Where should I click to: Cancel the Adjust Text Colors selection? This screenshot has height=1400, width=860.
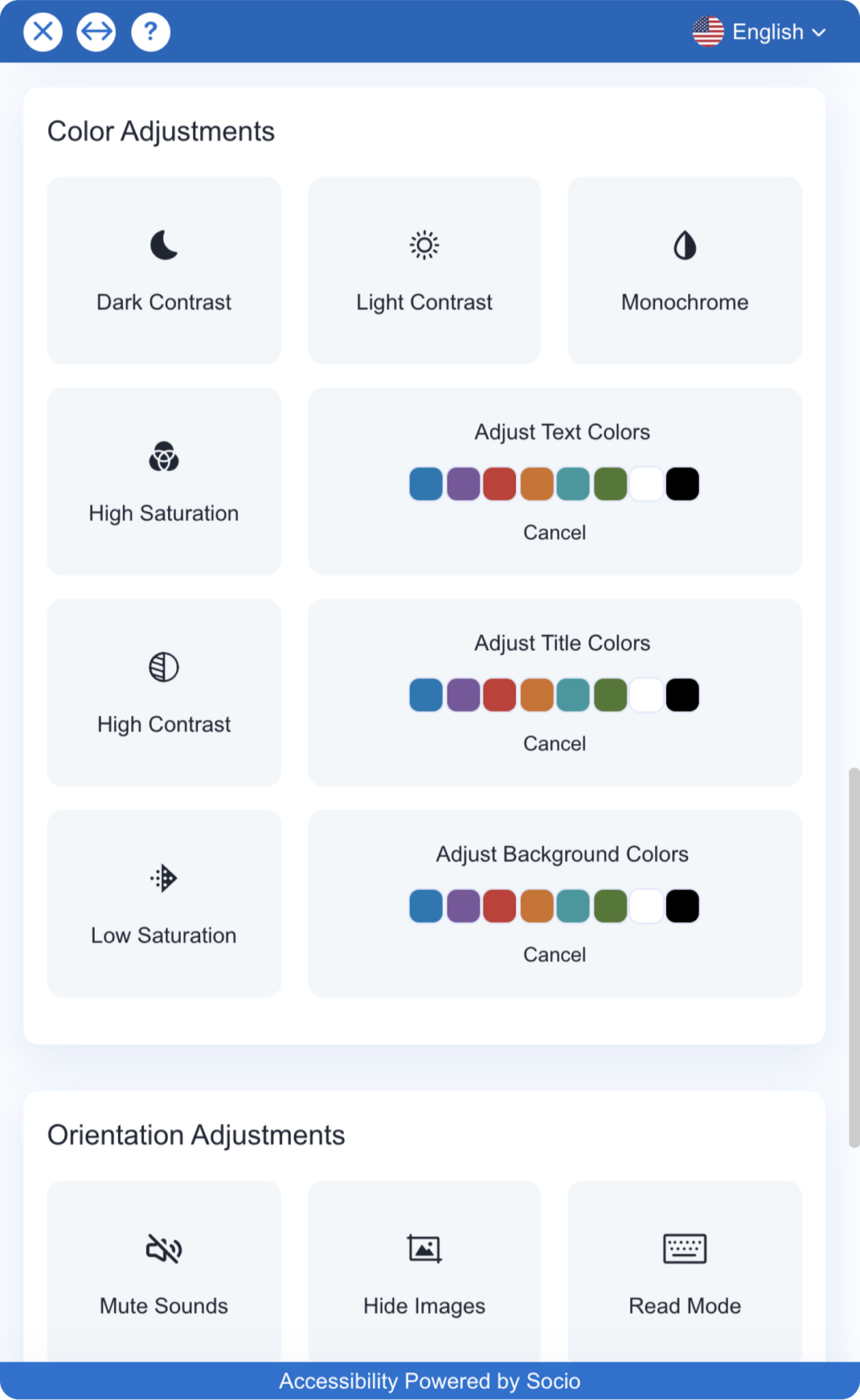click(555, 533)
